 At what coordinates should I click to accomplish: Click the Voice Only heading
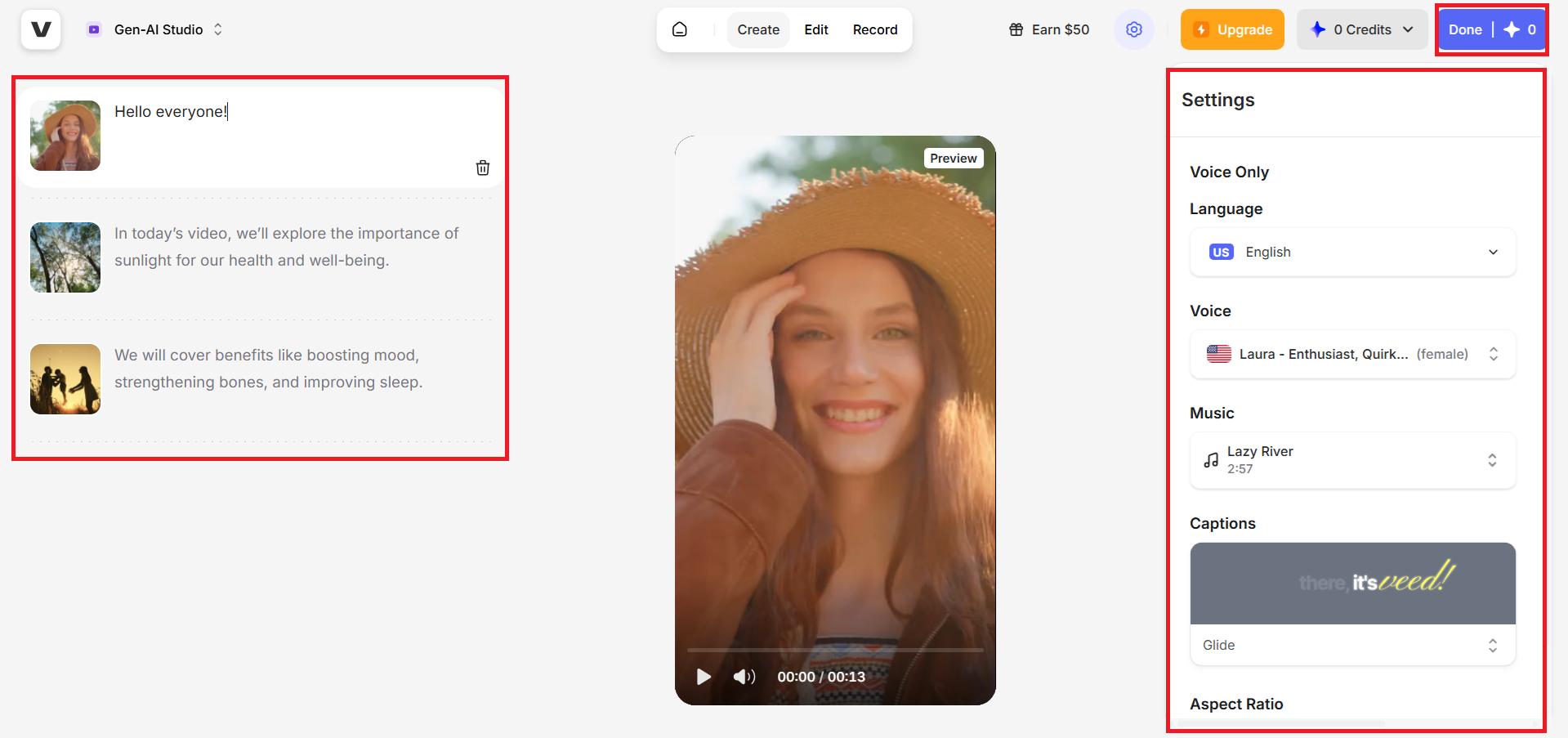tap(1229, 172)
